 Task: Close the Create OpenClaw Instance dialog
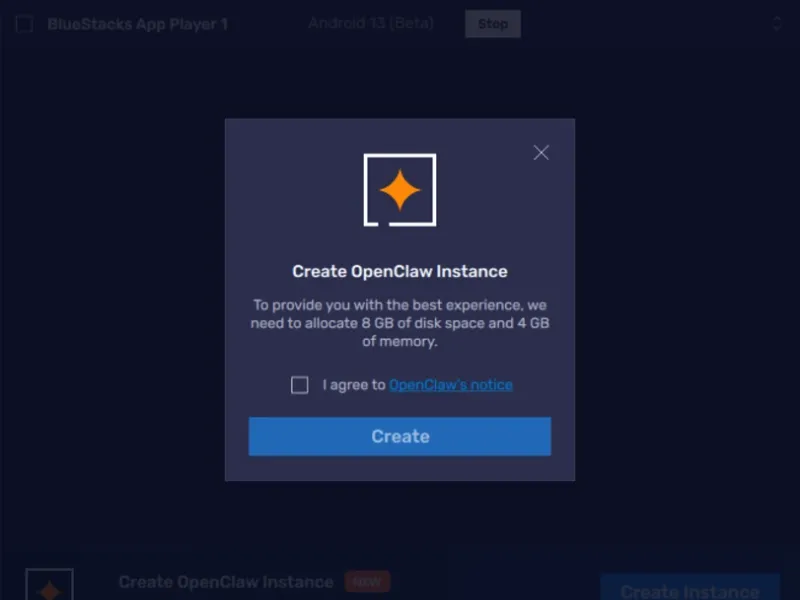541,152
